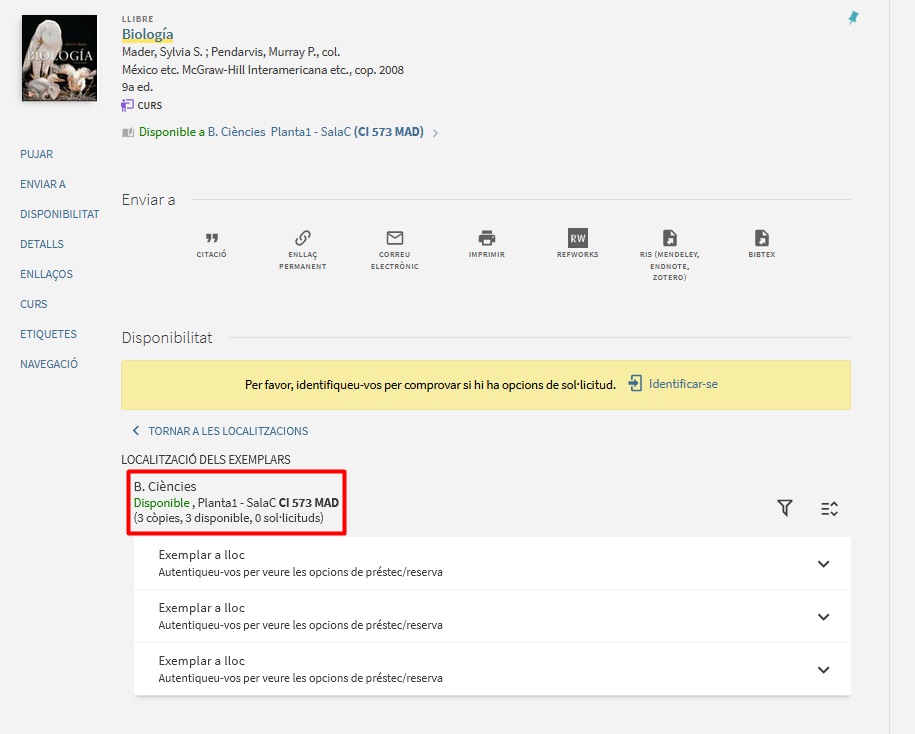This screenshot has height=734, width=915.
Task: Open the filter exemplars funnel icon
Action: pyautogui.click(x=785, y=509)
